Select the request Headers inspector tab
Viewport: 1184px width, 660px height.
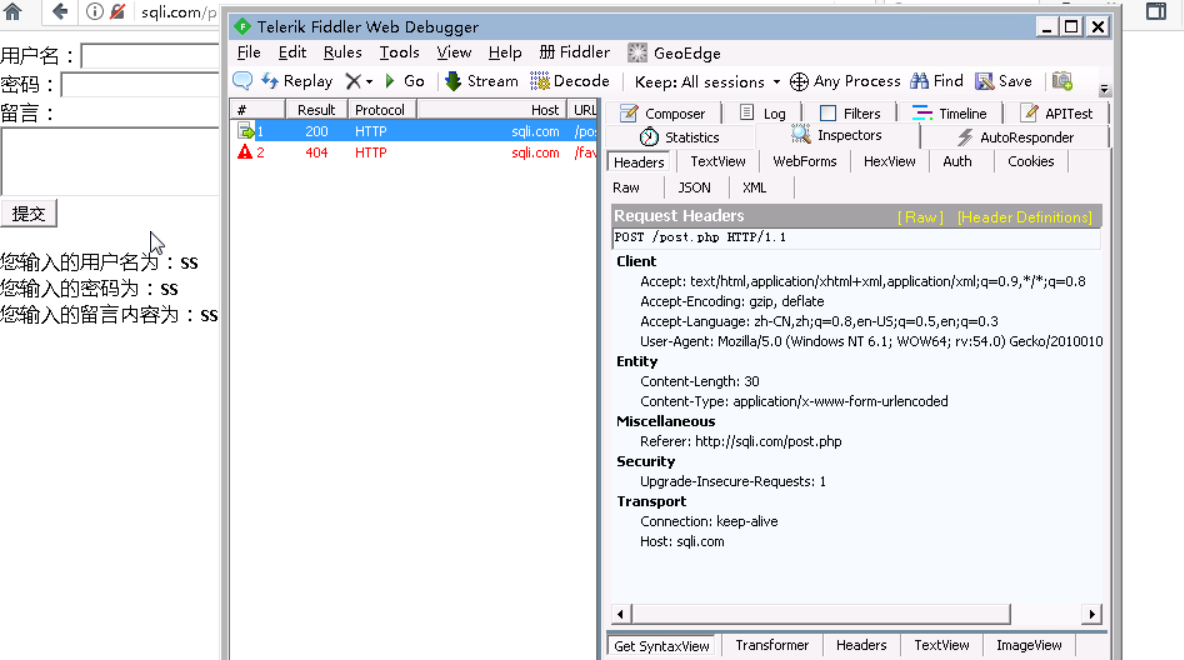639,162
